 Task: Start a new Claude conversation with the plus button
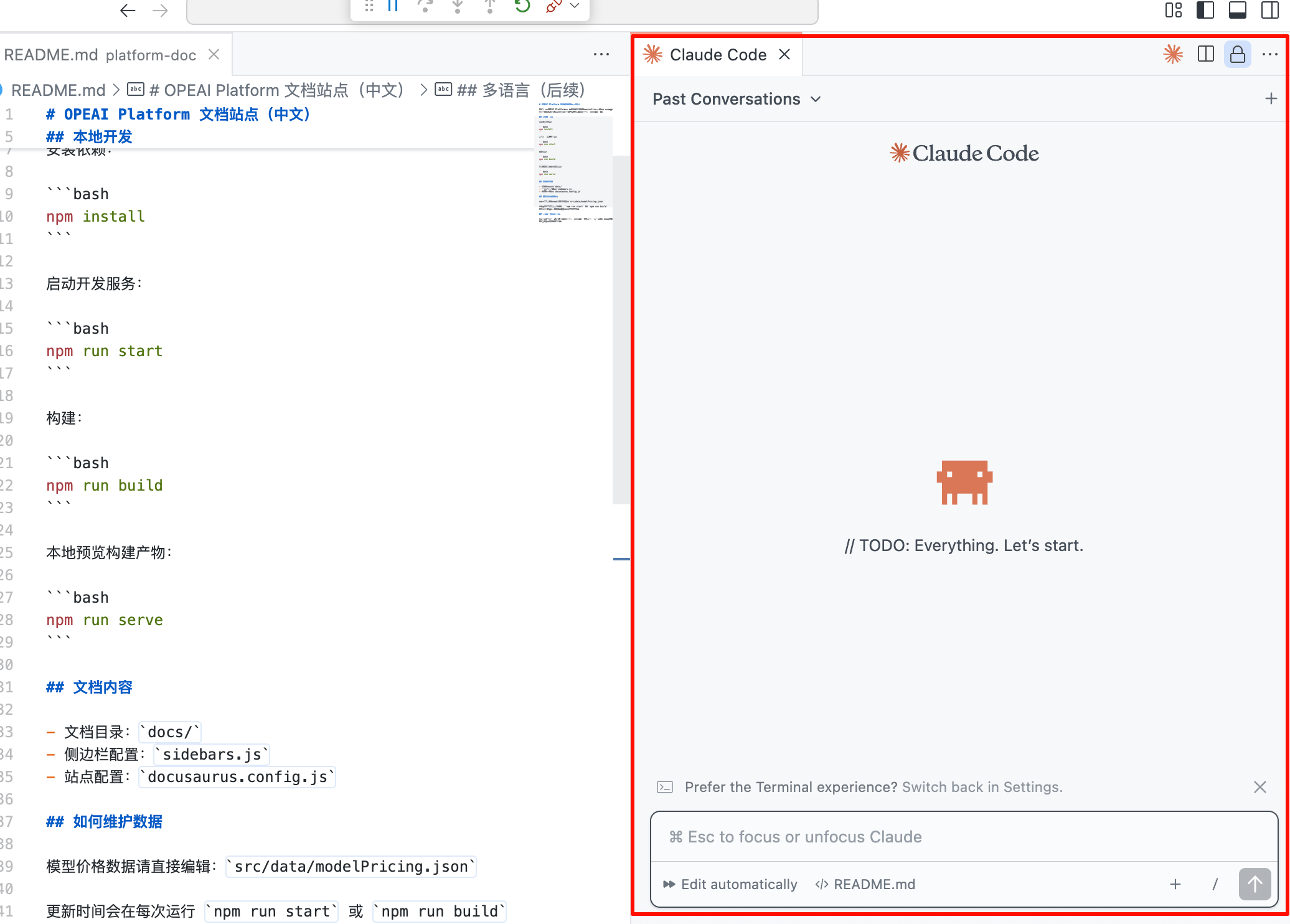pos(1270,98)
